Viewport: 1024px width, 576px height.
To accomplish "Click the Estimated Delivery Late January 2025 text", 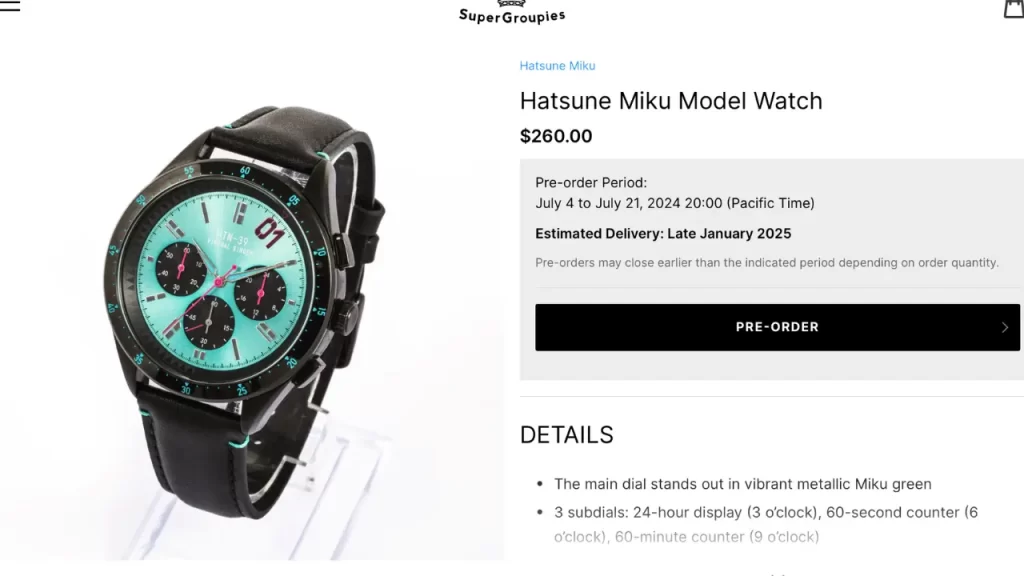I will (x=663, y=234).
